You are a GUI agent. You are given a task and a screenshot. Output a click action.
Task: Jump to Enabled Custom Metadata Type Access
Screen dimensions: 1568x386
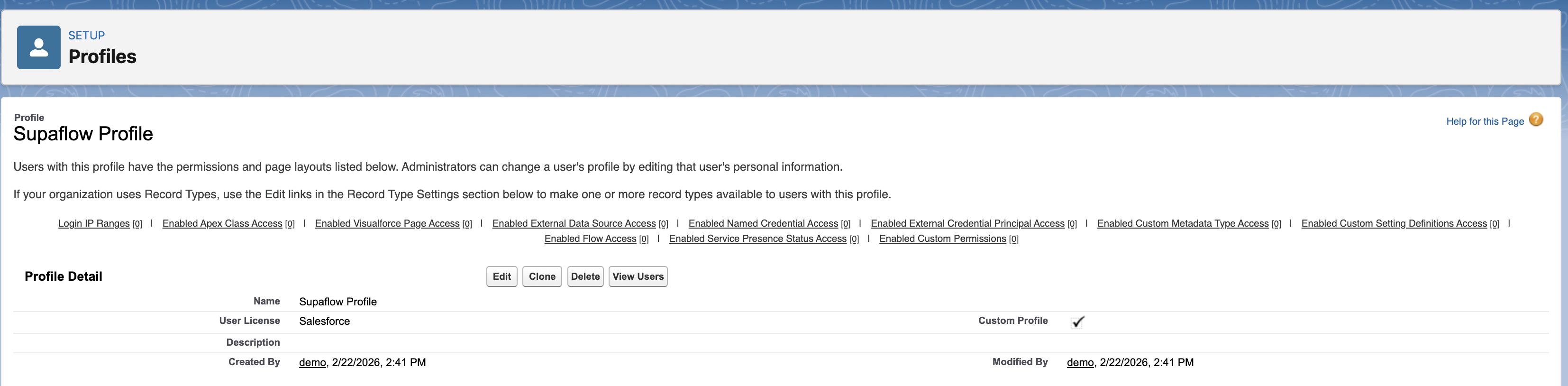tap(1182, 223)
